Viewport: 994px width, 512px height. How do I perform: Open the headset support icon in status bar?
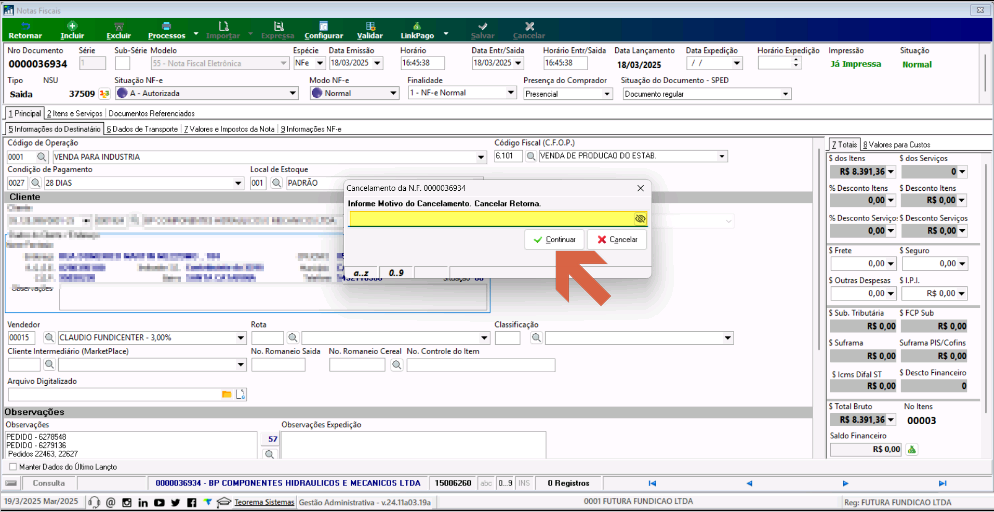click(94, 502)
